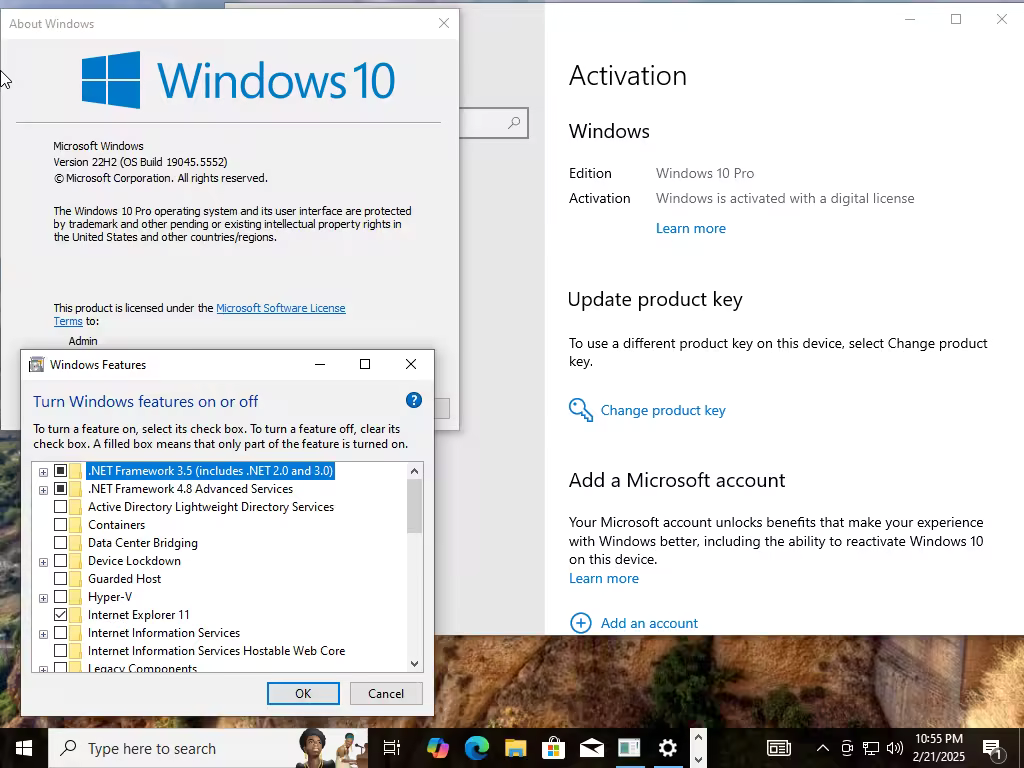Click the Meet Now tray icon

847,748
